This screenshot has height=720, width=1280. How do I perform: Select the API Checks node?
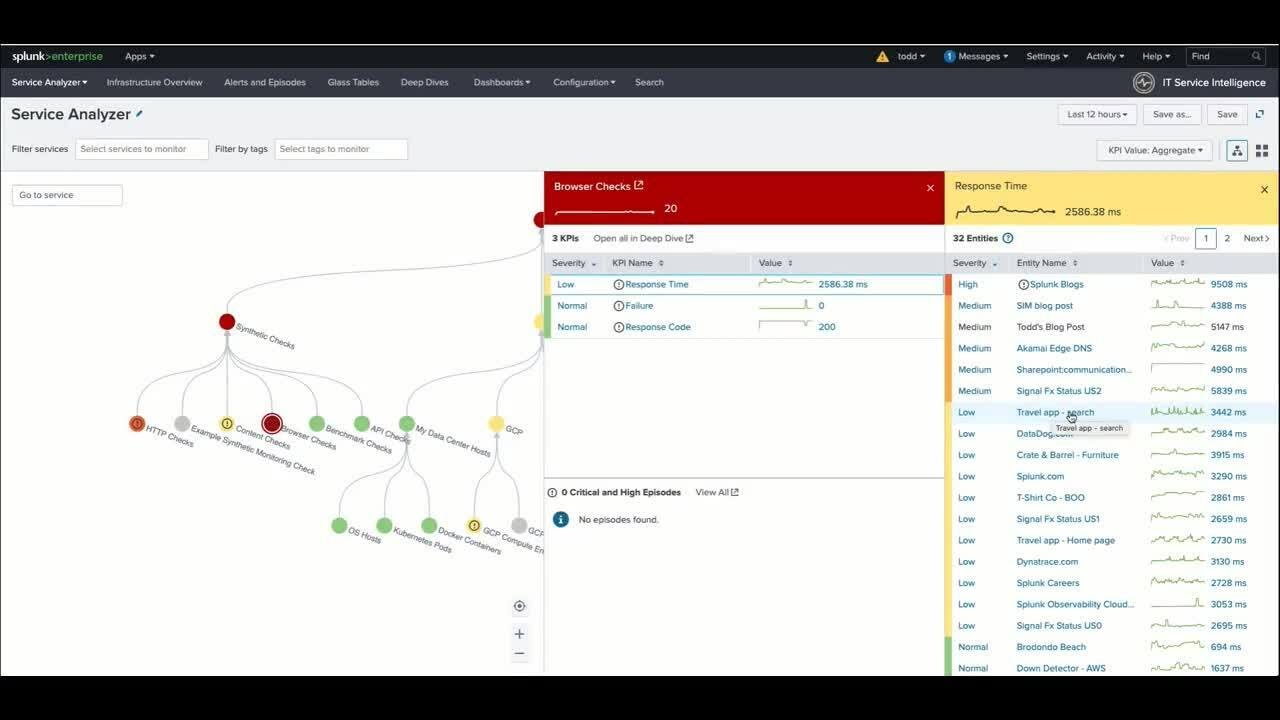[362, 424]
